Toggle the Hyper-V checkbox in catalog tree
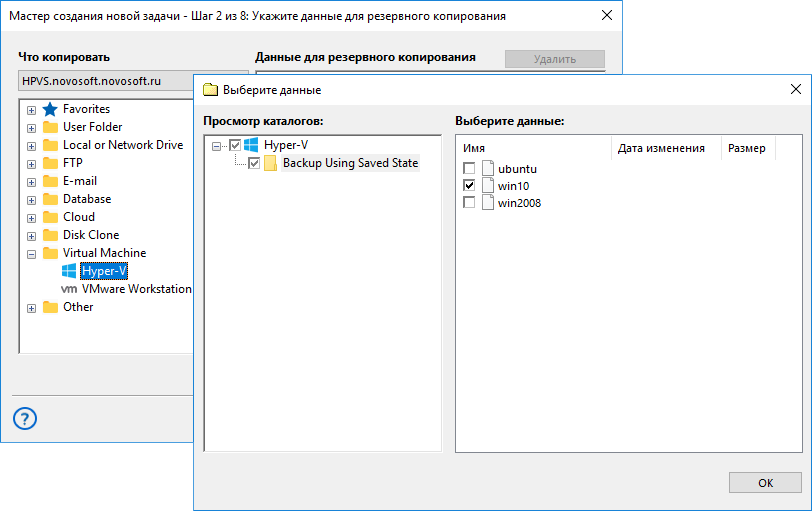The image size is (812, 511). [x=235, y=145]
